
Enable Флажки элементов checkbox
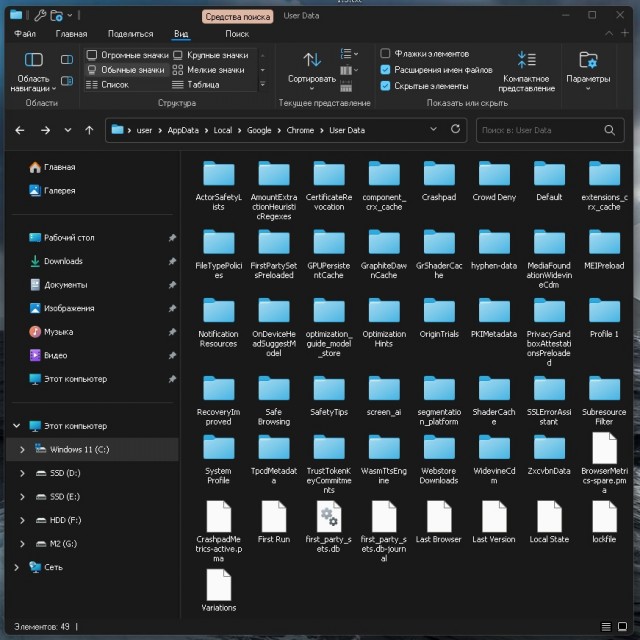point(385,53)
